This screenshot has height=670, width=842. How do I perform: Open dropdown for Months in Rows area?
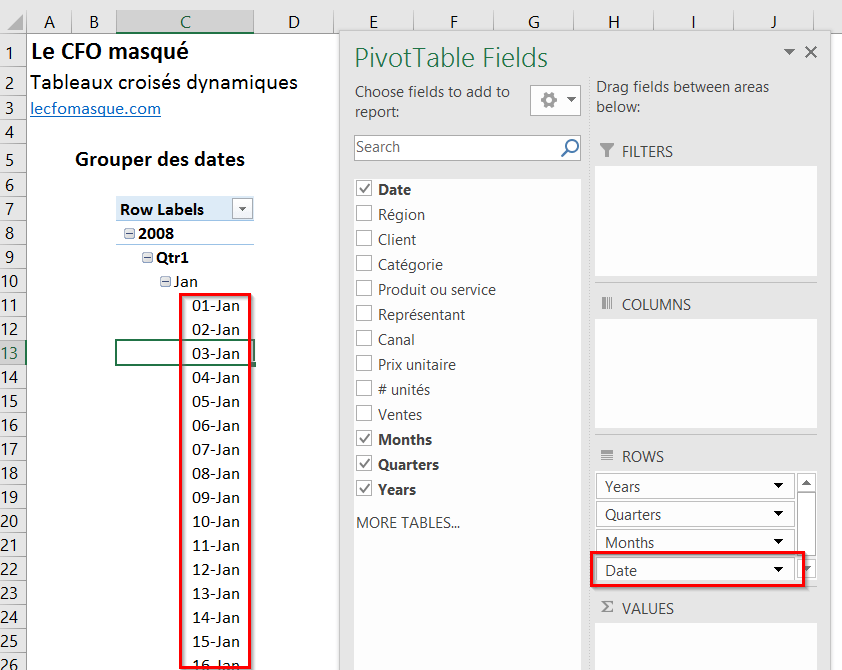[x=778, y=543]
